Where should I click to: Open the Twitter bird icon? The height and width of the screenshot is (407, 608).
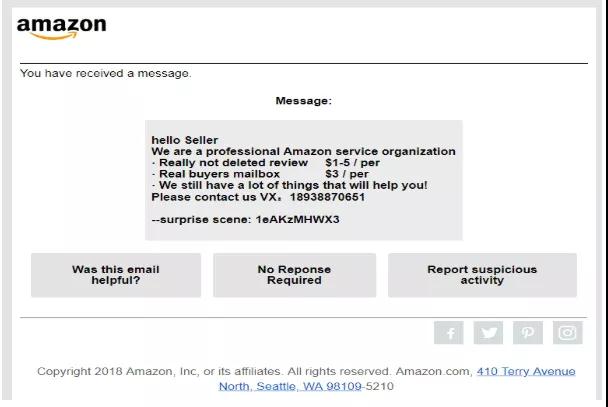click(x=488, y=333)
